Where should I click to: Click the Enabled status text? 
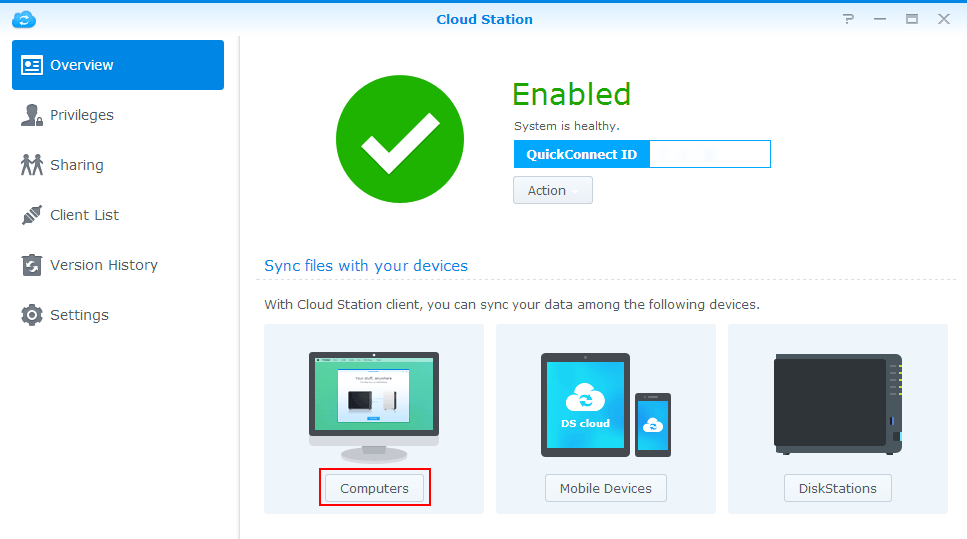[572, 94]
